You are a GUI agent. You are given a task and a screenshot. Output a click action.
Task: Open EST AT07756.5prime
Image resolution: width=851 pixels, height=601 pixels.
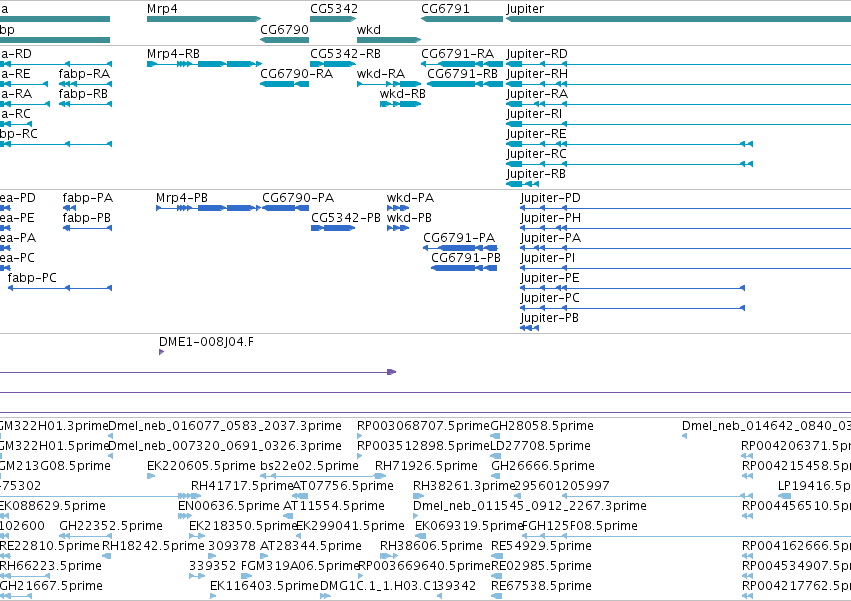[343, 486]
